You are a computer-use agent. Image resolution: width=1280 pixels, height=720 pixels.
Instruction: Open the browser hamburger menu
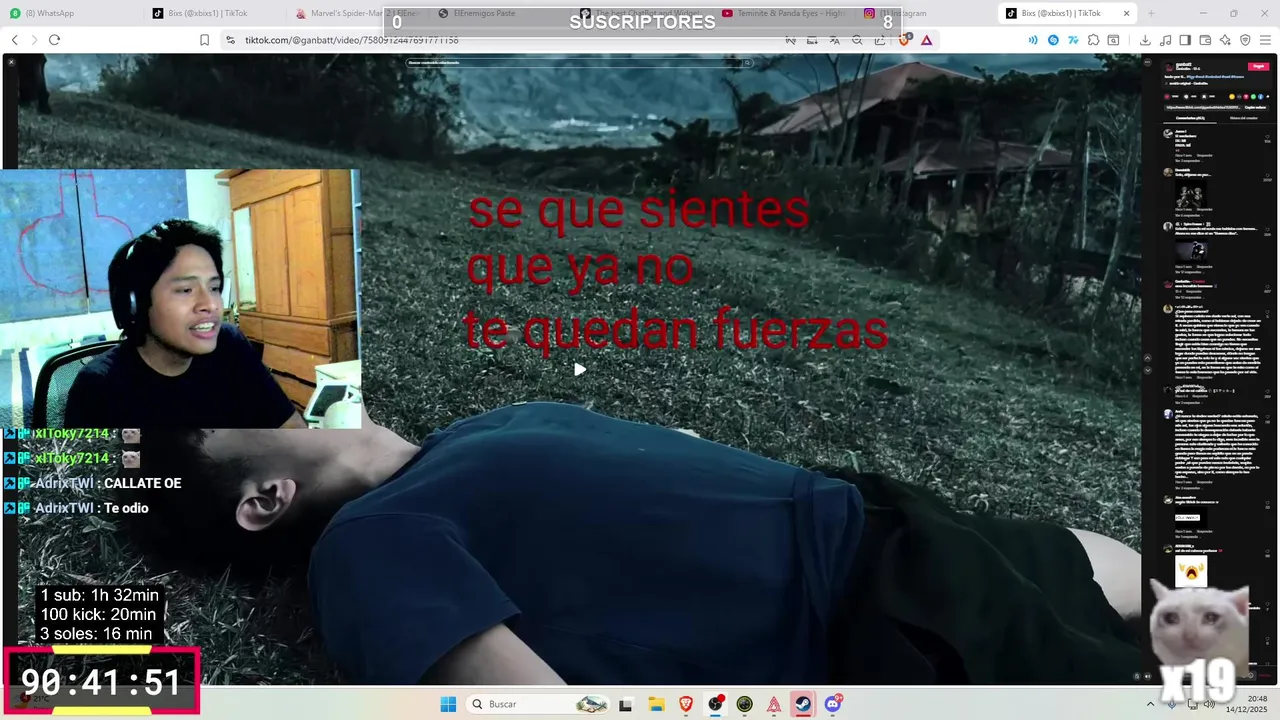1265,40
